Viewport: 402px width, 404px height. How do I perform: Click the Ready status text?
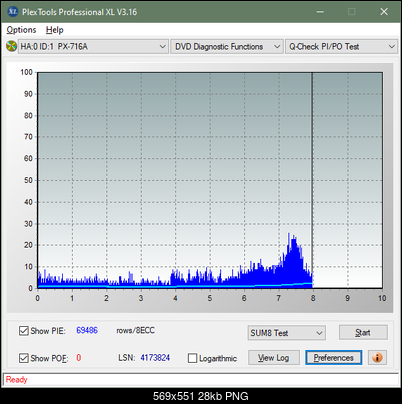pos(16,380)
